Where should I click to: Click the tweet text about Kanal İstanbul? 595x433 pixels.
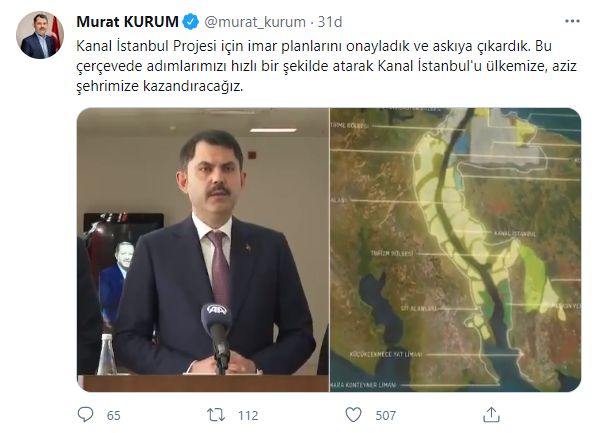pyautogui.click(x=326, y=66)
